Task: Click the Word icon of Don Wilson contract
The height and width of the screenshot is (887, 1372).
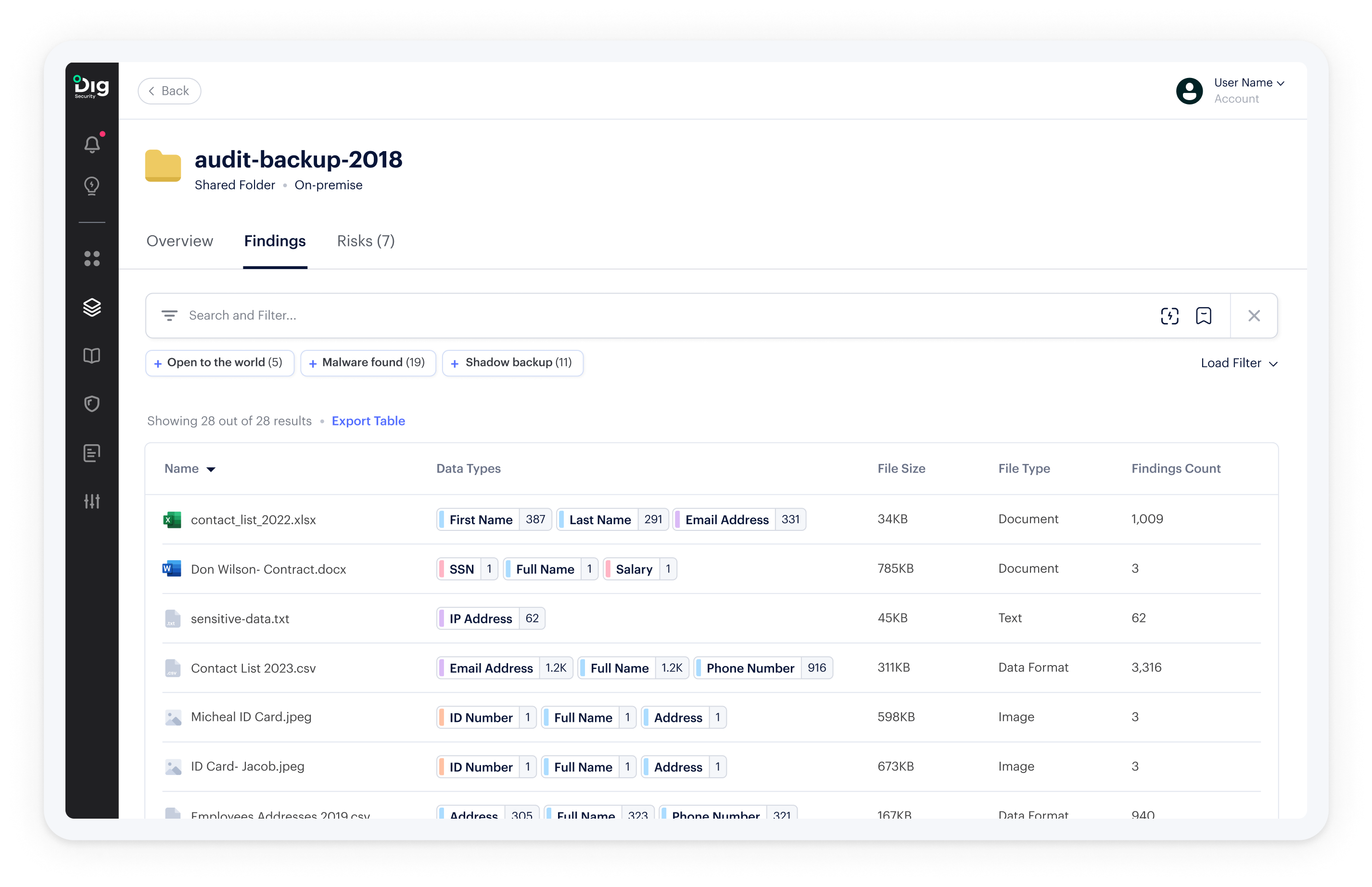Action: 172,569
